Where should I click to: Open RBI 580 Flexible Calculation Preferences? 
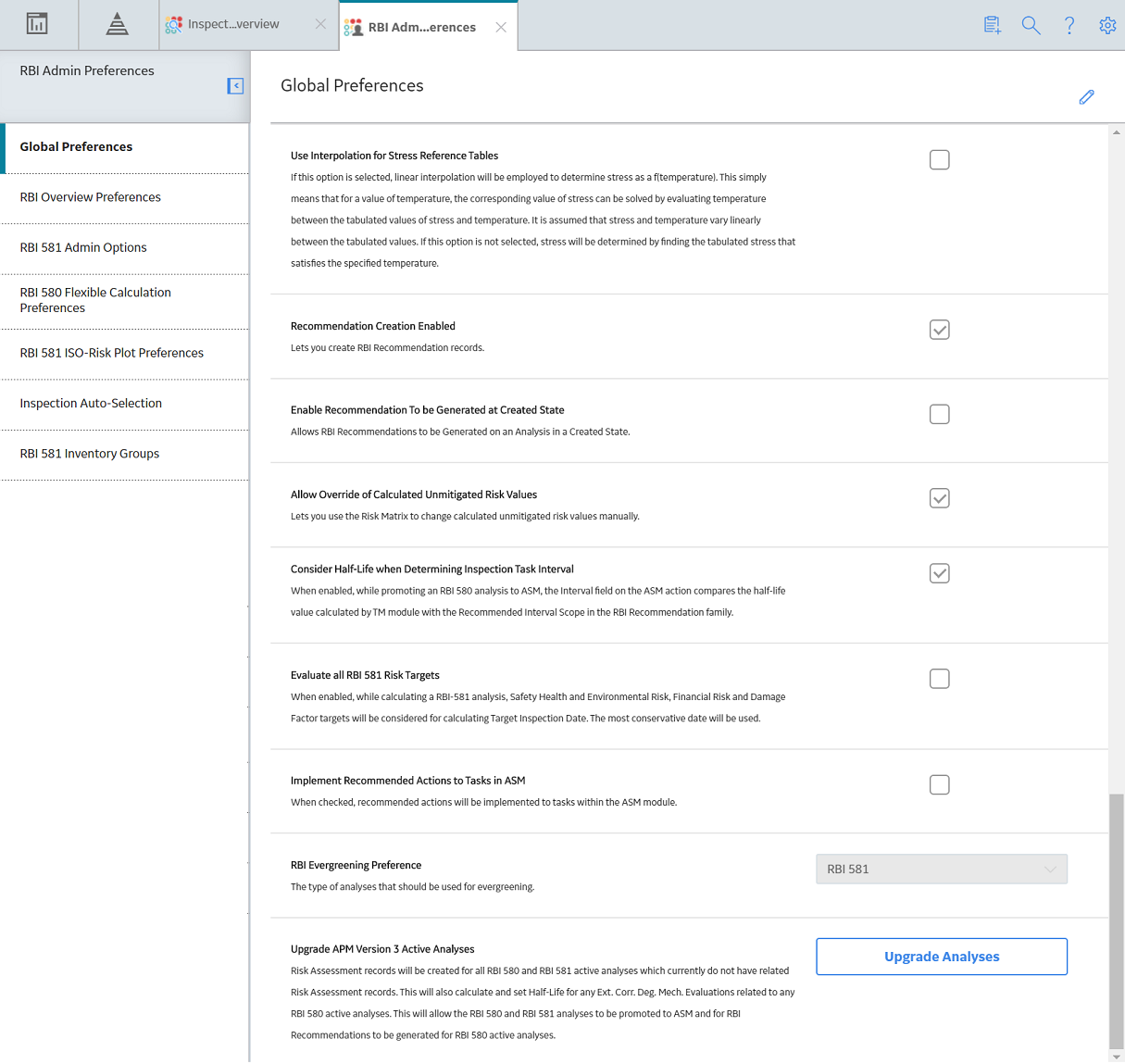click(125, 300)
